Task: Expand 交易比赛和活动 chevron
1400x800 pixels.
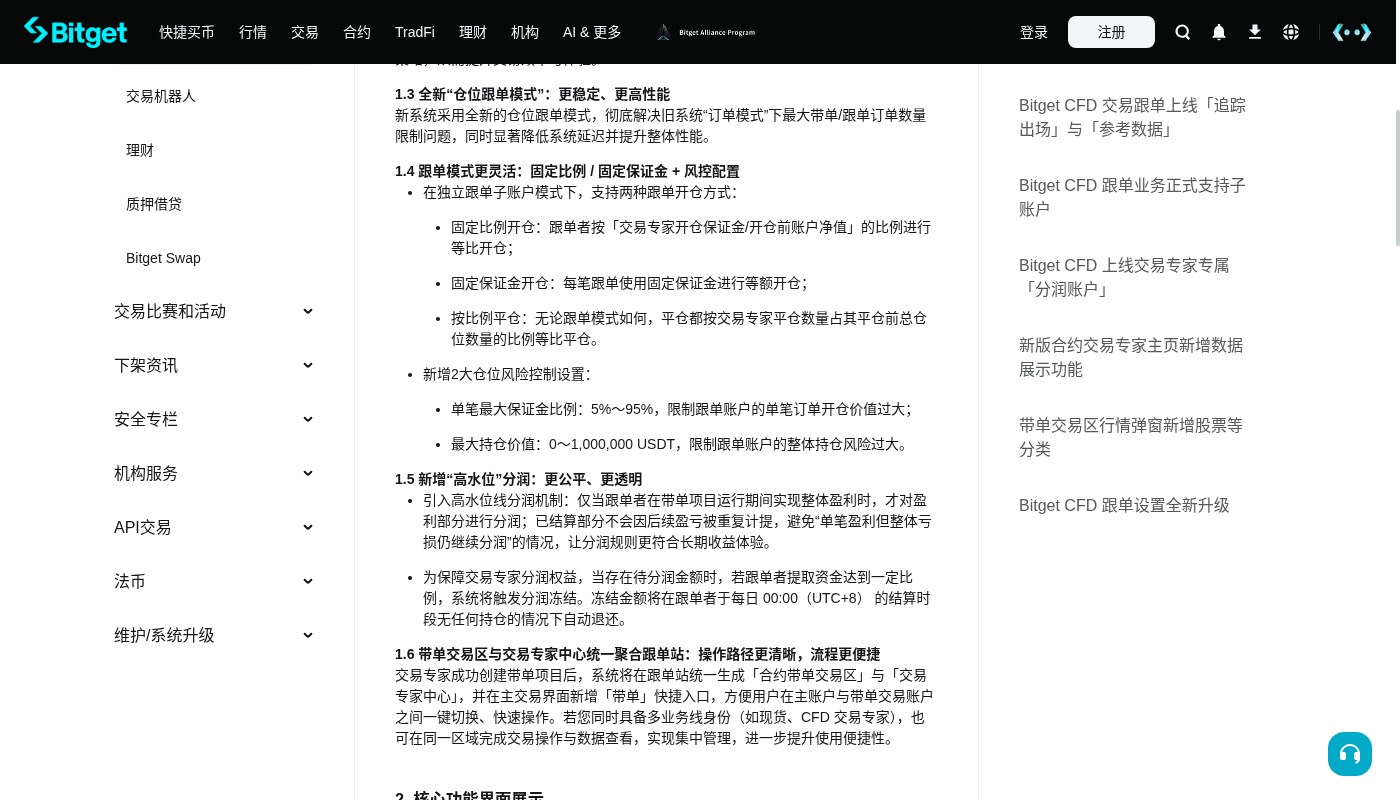Action: click(x=308, y=311)
